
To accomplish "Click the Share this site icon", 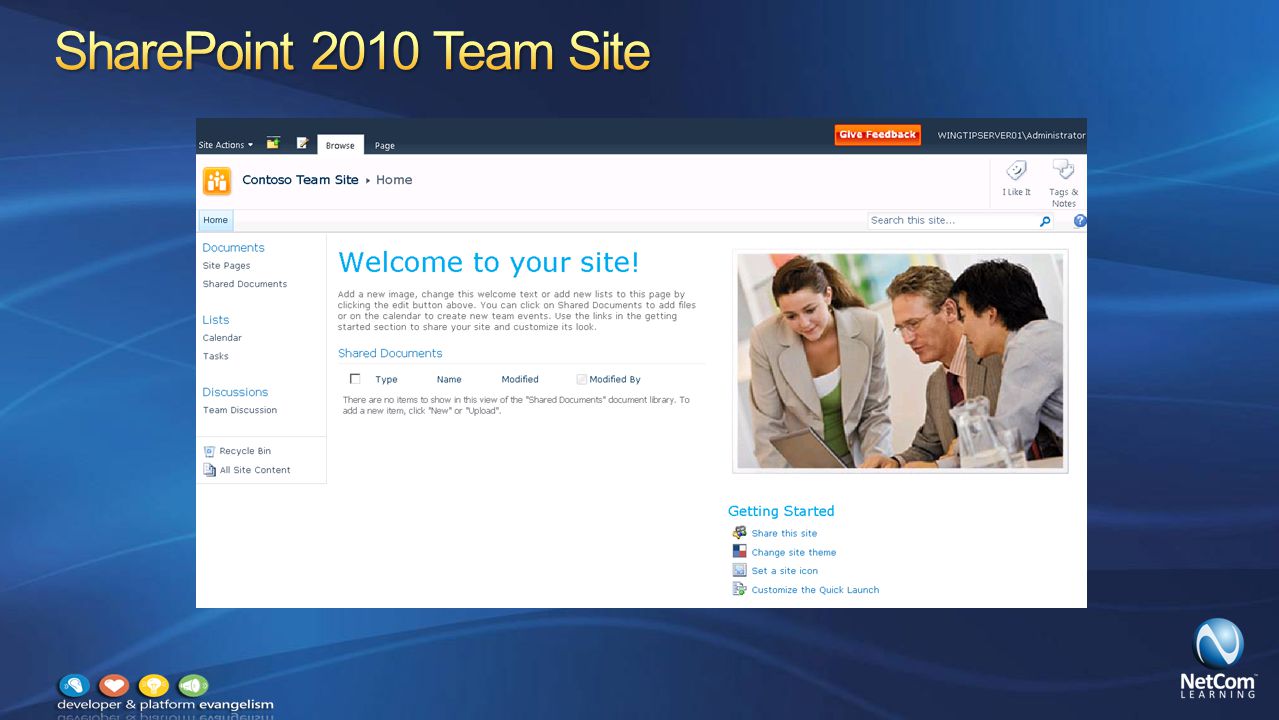I will point(739,533).
